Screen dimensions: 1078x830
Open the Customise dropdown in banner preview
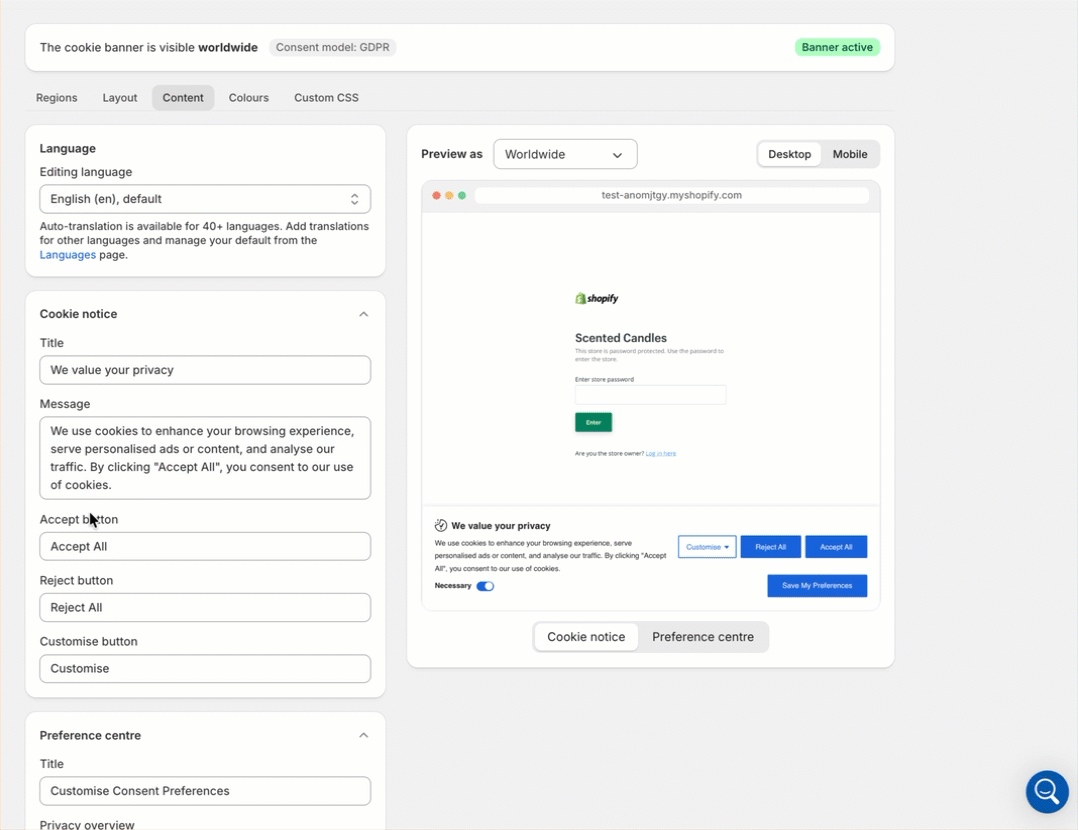pos(707,547)
